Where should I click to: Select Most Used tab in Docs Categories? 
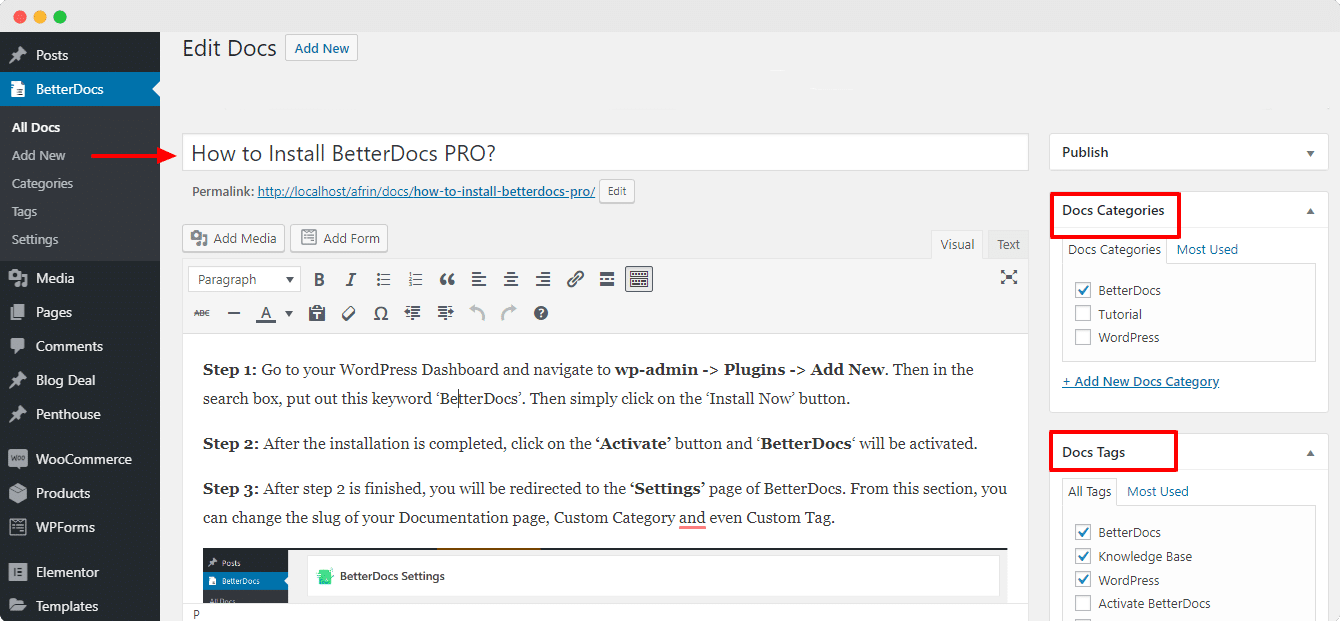click(x=1207, y=249)
